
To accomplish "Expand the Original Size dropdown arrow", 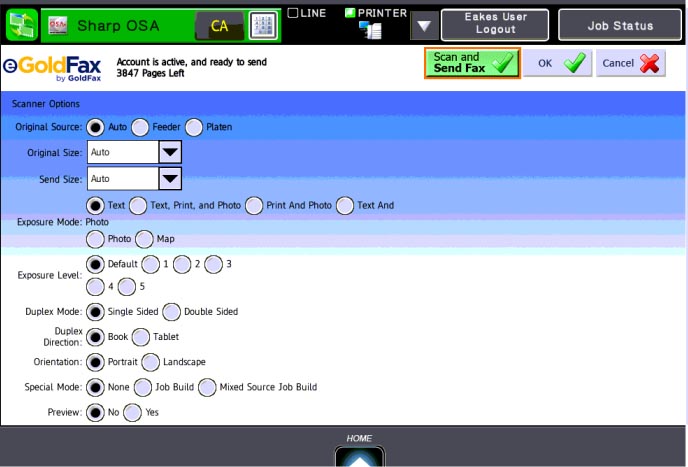I will pos(170,152).
